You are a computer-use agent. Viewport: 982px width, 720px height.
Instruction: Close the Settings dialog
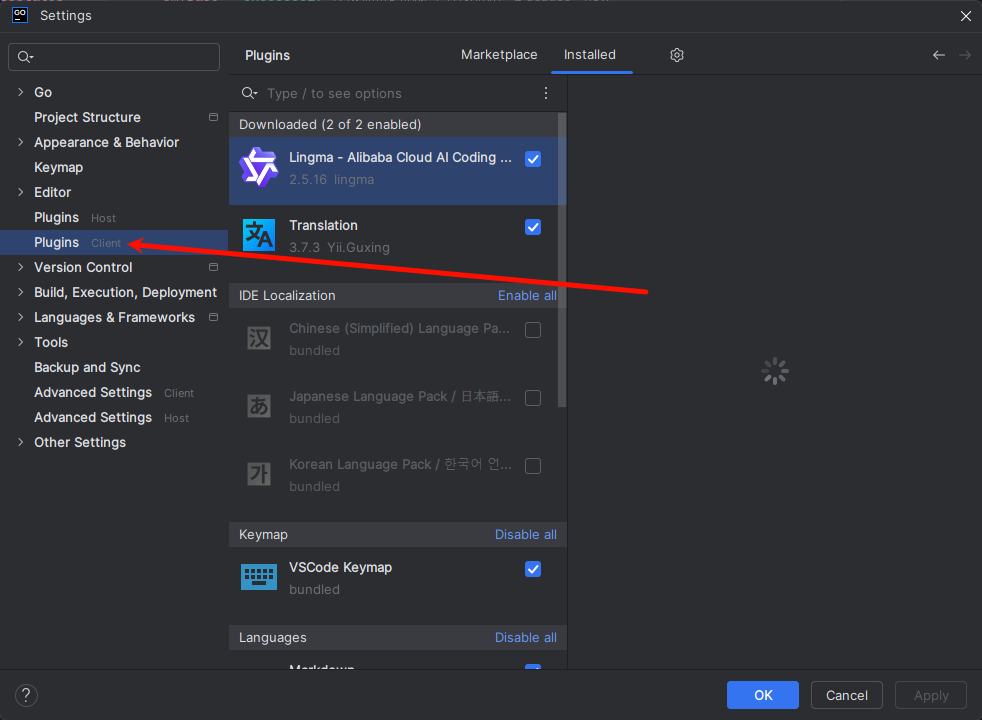tap(966, 16)
